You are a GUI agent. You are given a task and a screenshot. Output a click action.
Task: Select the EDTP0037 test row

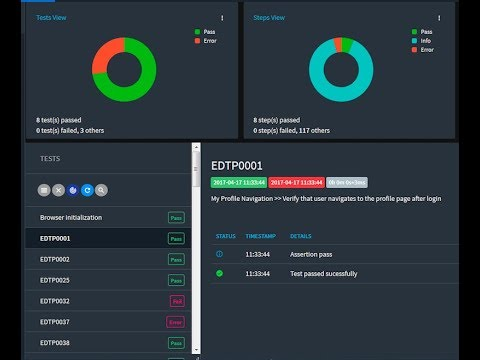point(108,322)
